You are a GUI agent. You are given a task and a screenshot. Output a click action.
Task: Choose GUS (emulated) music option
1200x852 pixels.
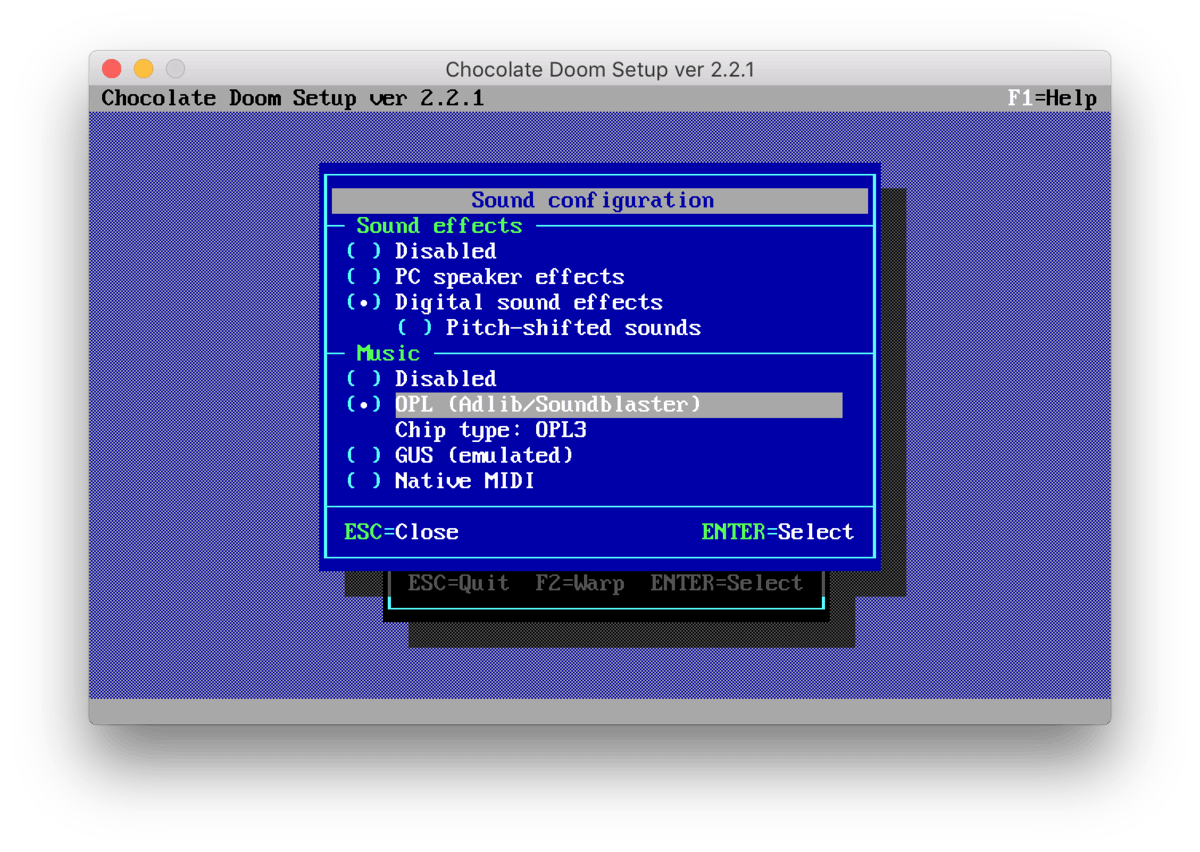click(459, 455)
